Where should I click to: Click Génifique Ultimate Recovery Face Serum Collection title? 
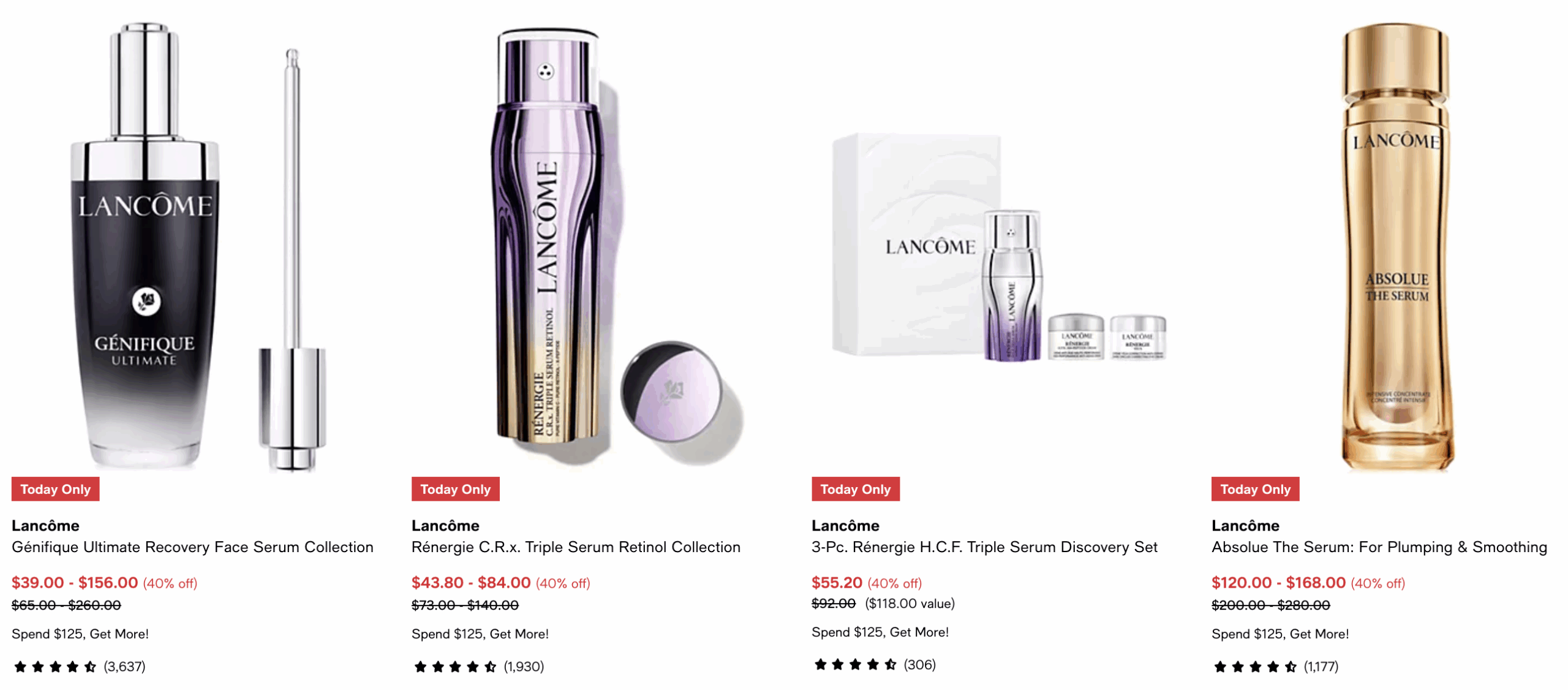(x=192, y=547)
